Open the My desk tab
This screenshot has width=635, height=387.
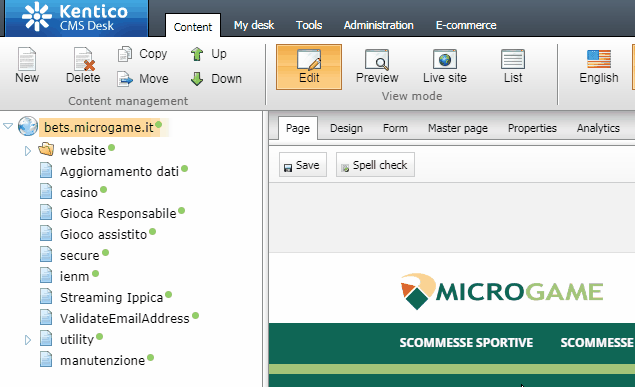(254, 25)
